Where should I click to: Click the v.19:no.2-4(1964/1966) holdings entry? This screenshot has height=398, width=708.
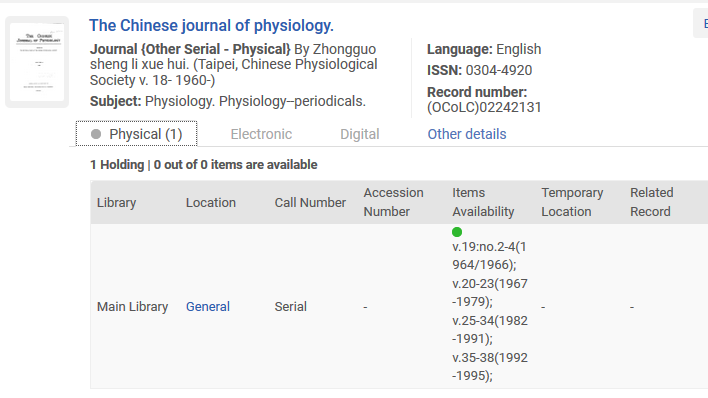[x=489, y=256]
